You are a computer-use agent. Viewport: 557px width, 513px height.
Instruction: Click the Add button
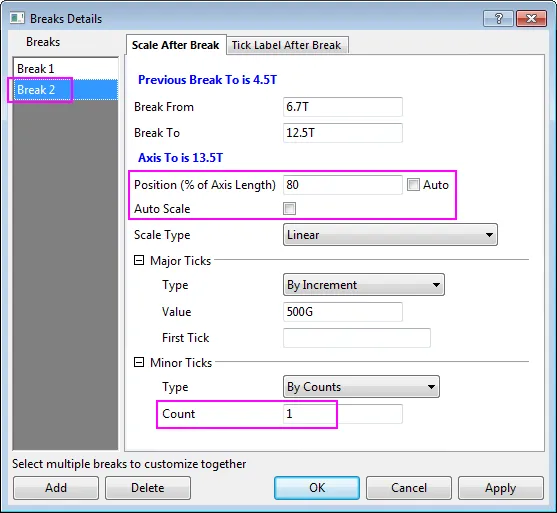[x=56, y=488]
